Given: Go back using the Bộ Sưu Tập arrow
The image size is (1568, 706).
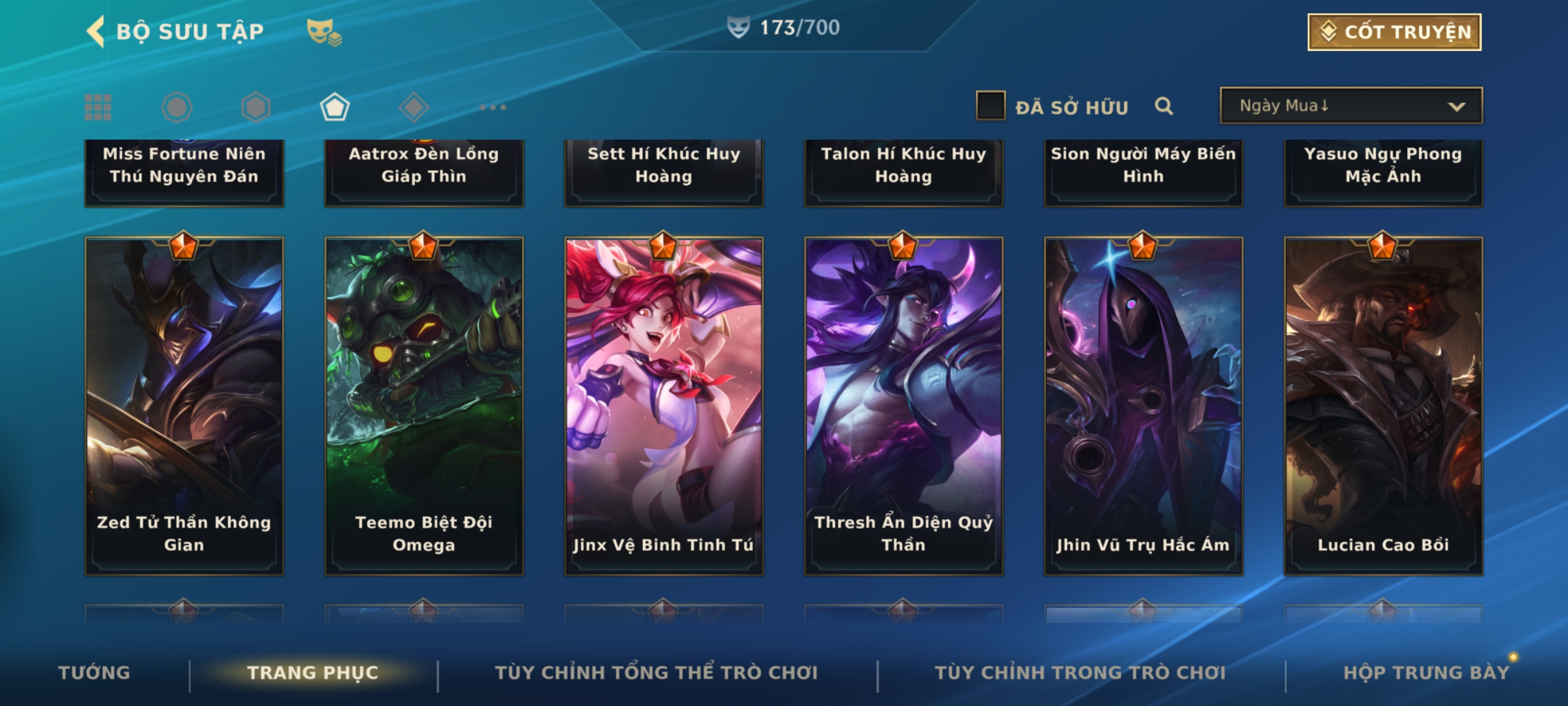Looking at the screenshot, I should pos(95,31).
